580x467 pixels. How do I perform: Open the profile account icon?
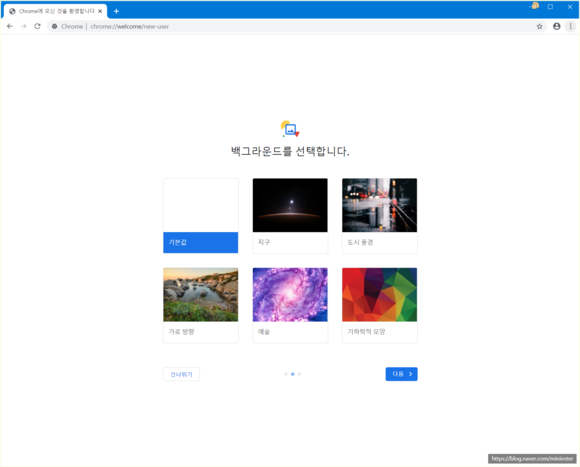(556, 26)
